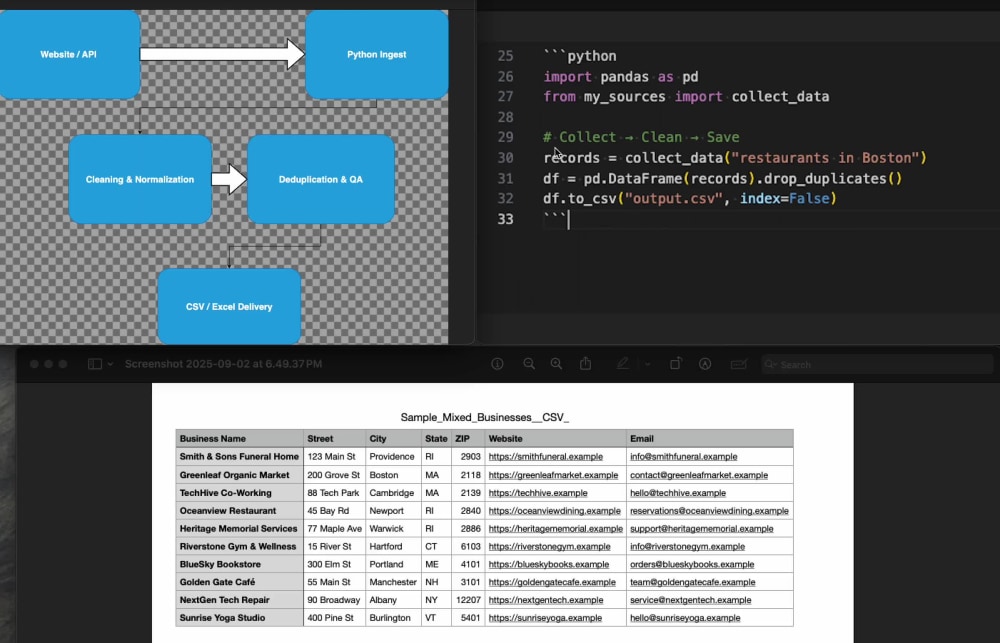
Task: Click code line 26 'import pandas as pd'
Action: tap(621, 77)
